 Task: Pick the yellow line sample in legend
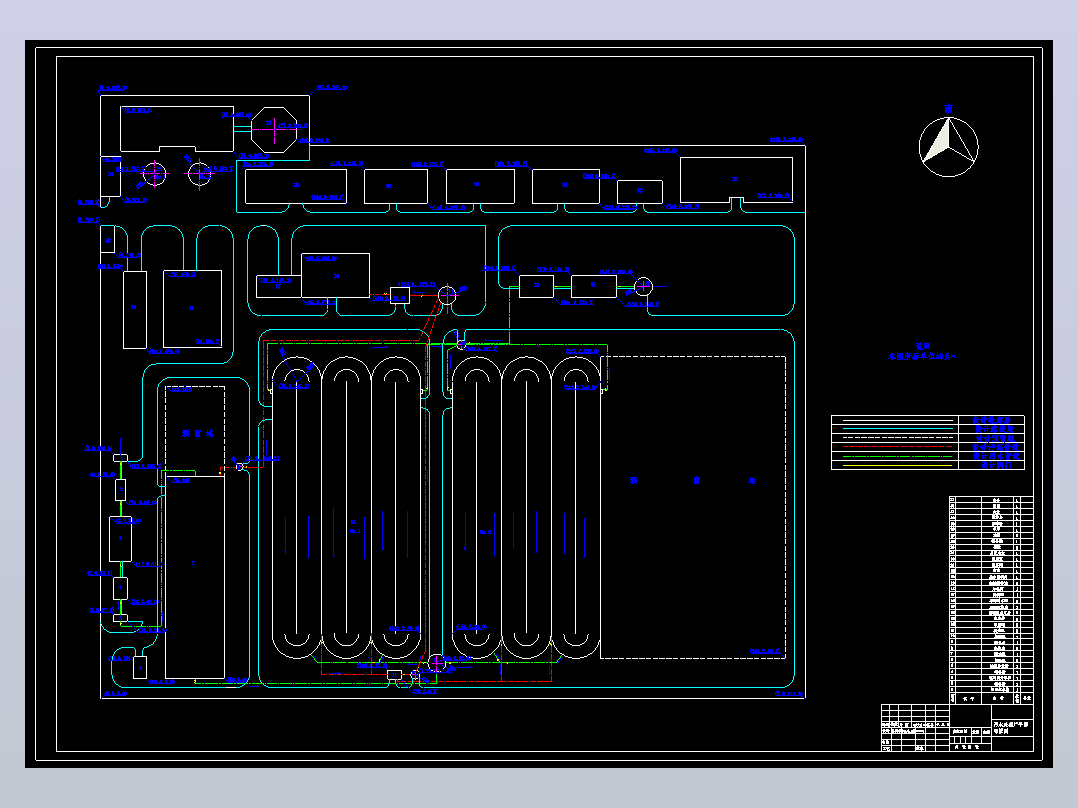898,466
